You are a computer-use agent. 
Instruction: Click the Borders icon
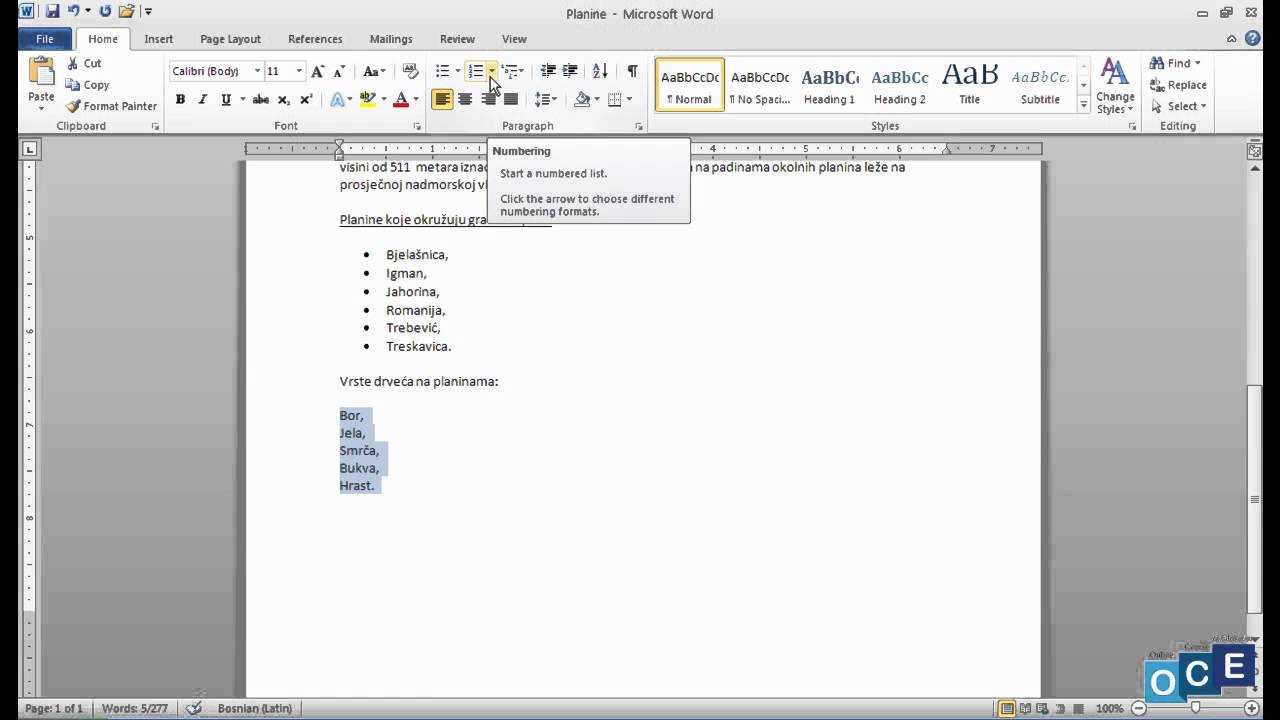(x=614, y=99)
